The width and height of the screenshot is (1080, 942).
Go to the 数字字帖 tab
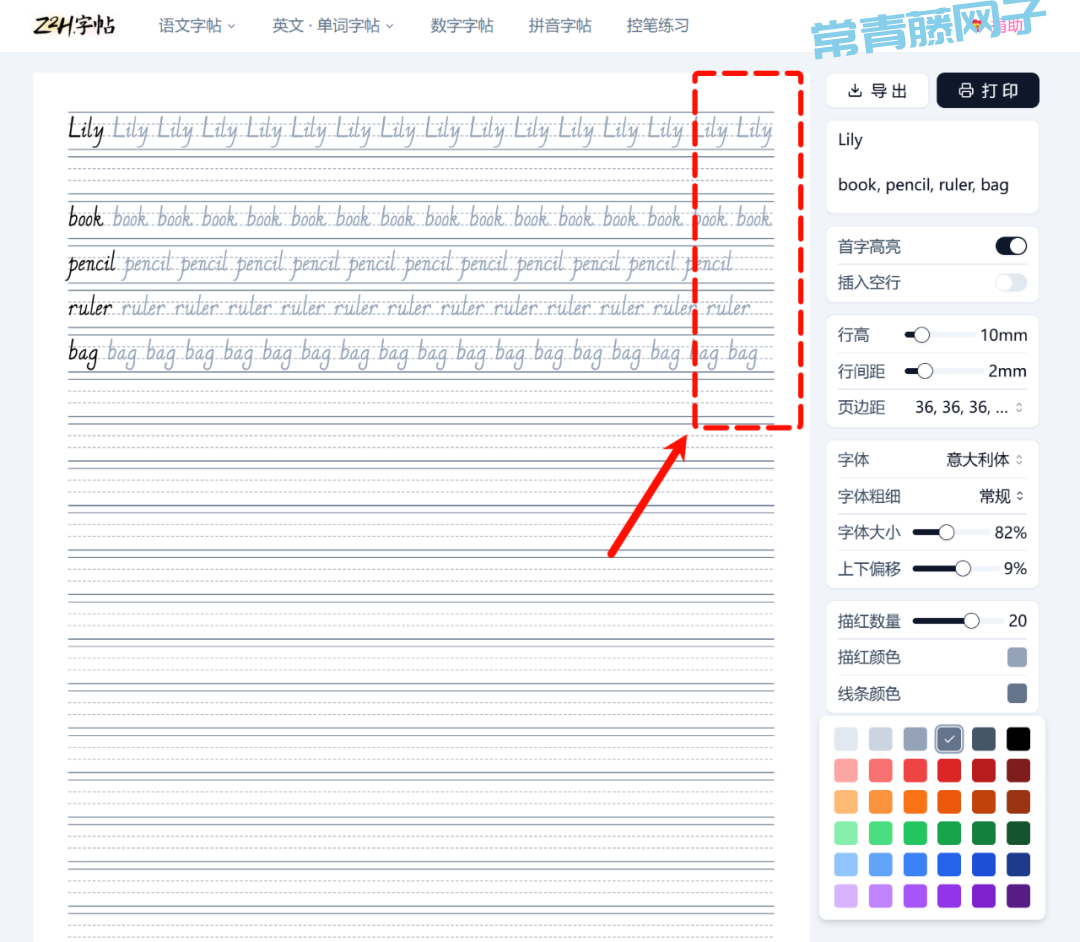point(462,26)
